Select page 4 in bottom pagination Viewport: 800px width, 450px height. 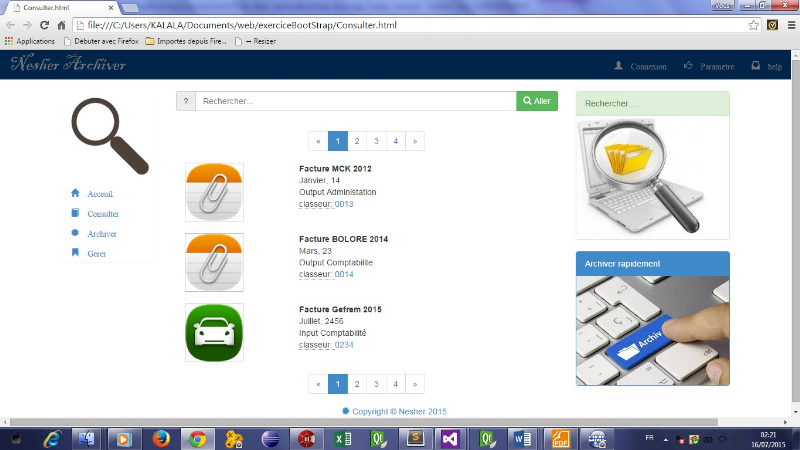pos(396,384)
